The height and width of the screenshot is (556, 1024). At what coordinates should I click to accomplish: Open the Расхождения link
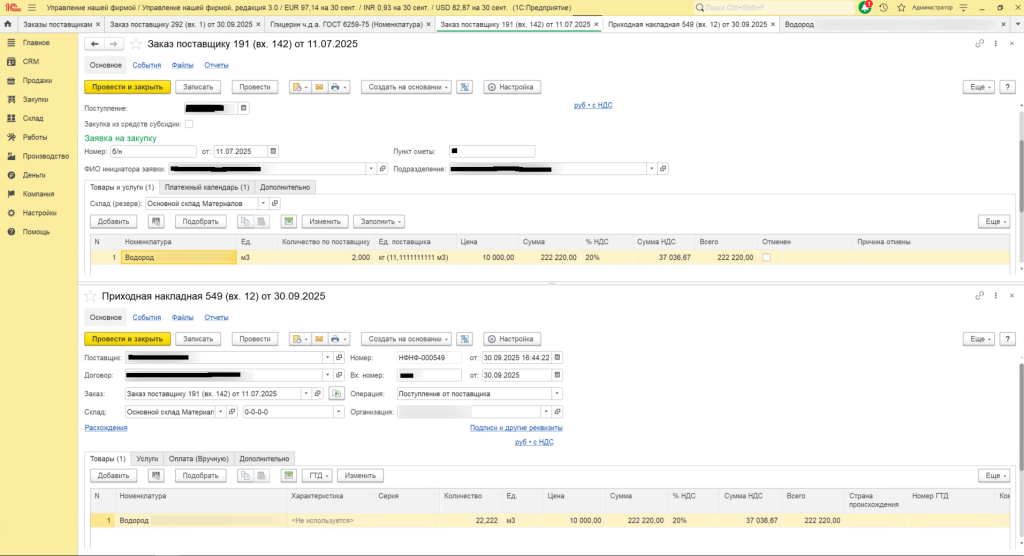point(106,428)
